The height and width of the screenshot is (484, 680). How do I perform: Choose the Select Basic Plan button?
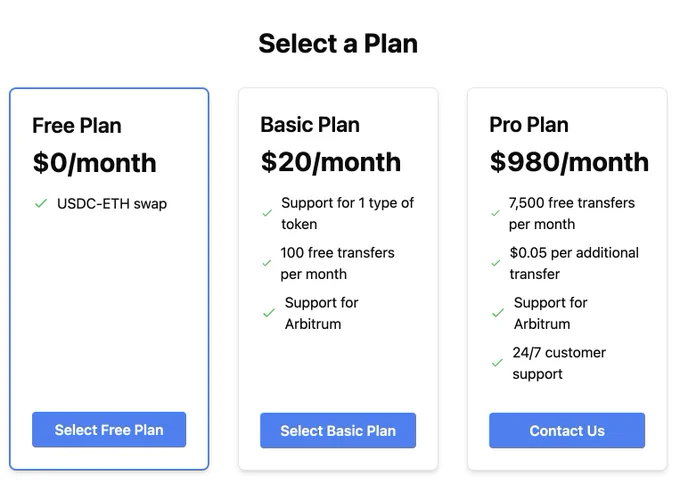coord(338,430)
